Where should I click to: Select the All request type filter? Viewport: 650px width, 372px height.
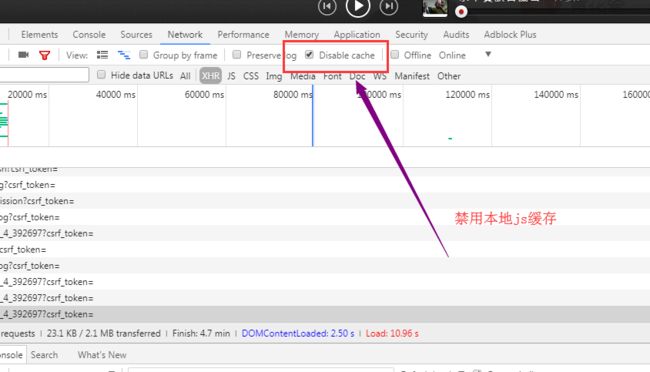pyautogui.click(x=185, y=76)
